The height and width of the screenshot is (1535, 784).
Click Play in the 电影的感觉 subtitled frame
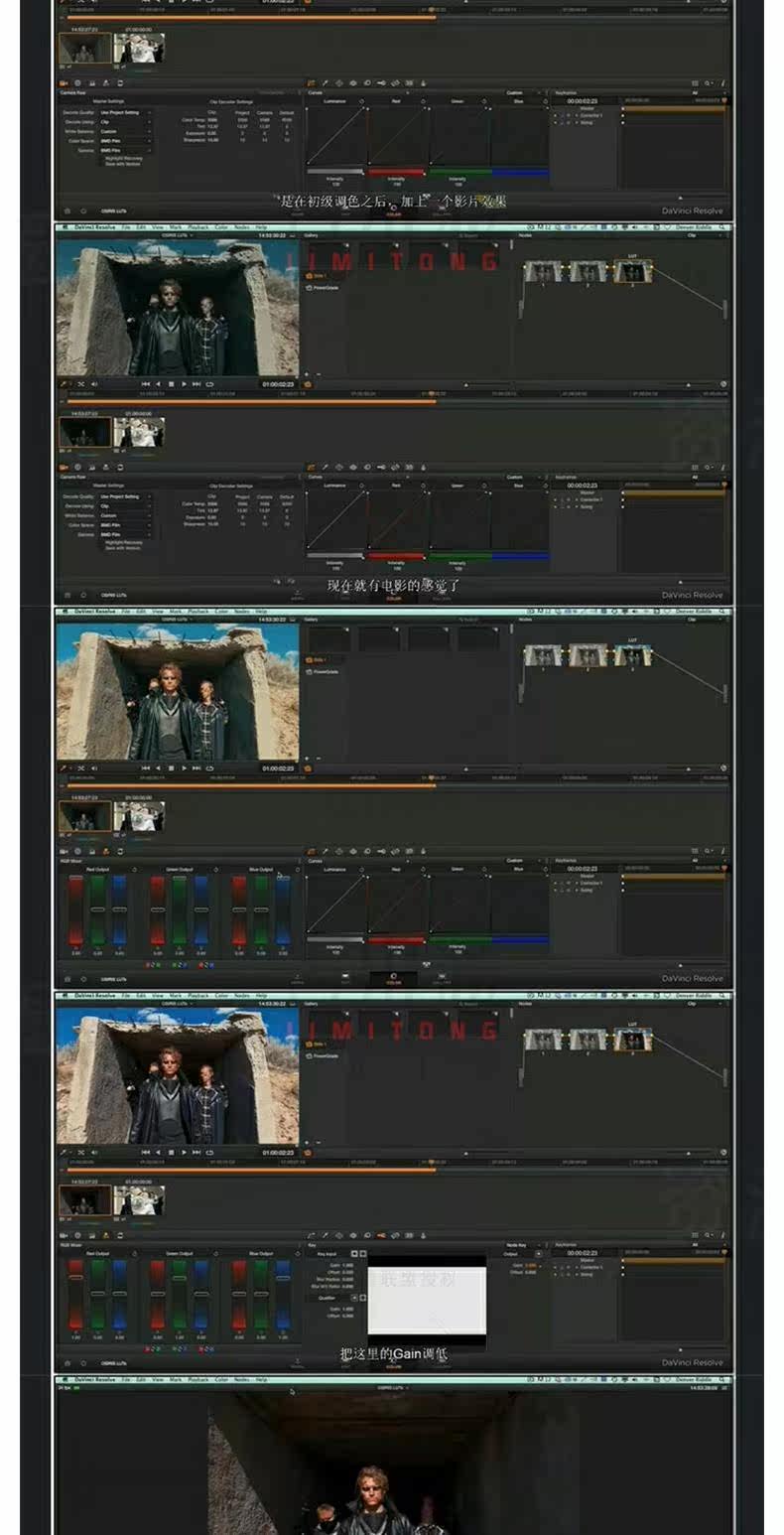[184, 384]
